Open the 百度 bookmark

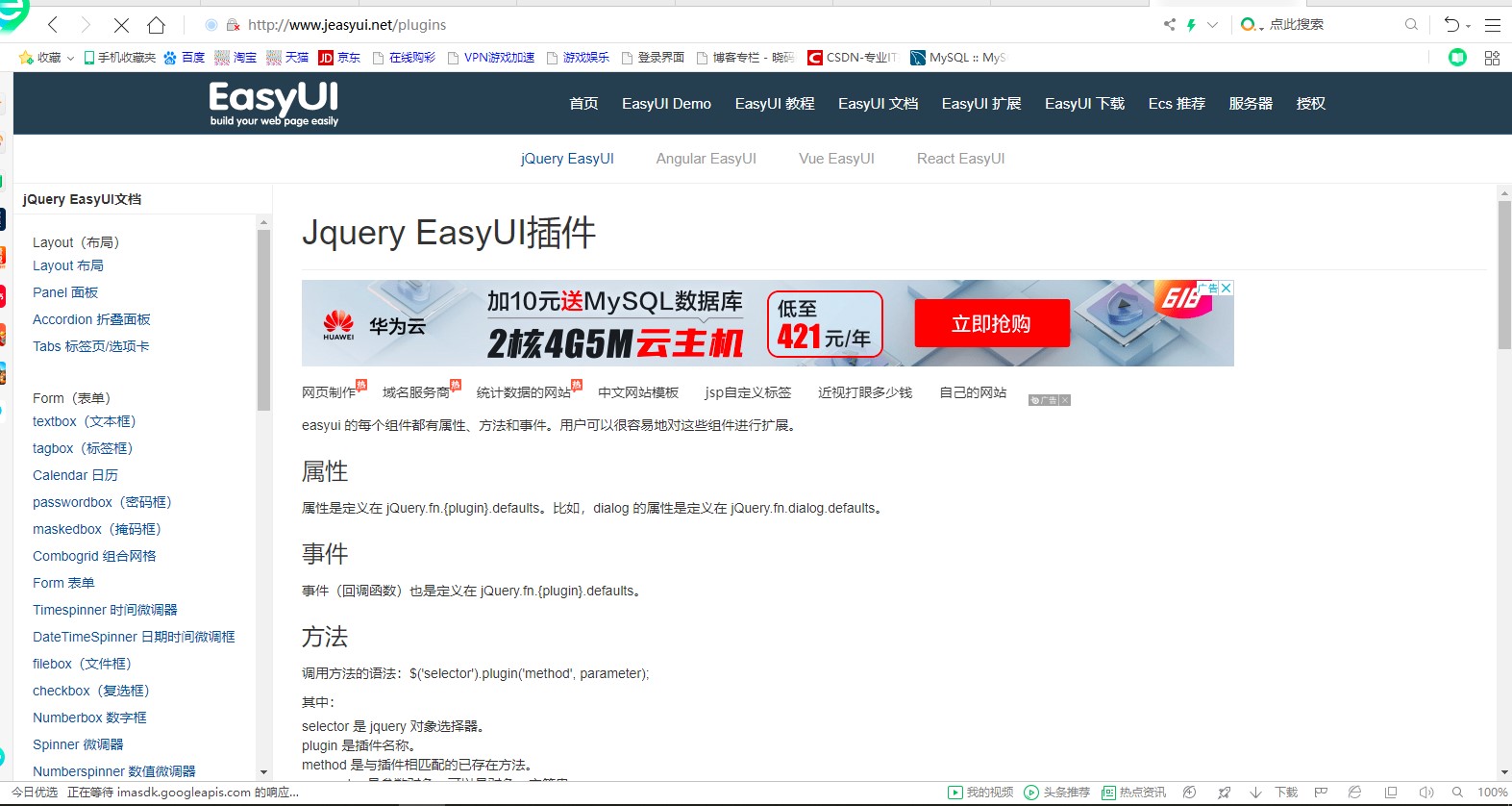point(184,58)
